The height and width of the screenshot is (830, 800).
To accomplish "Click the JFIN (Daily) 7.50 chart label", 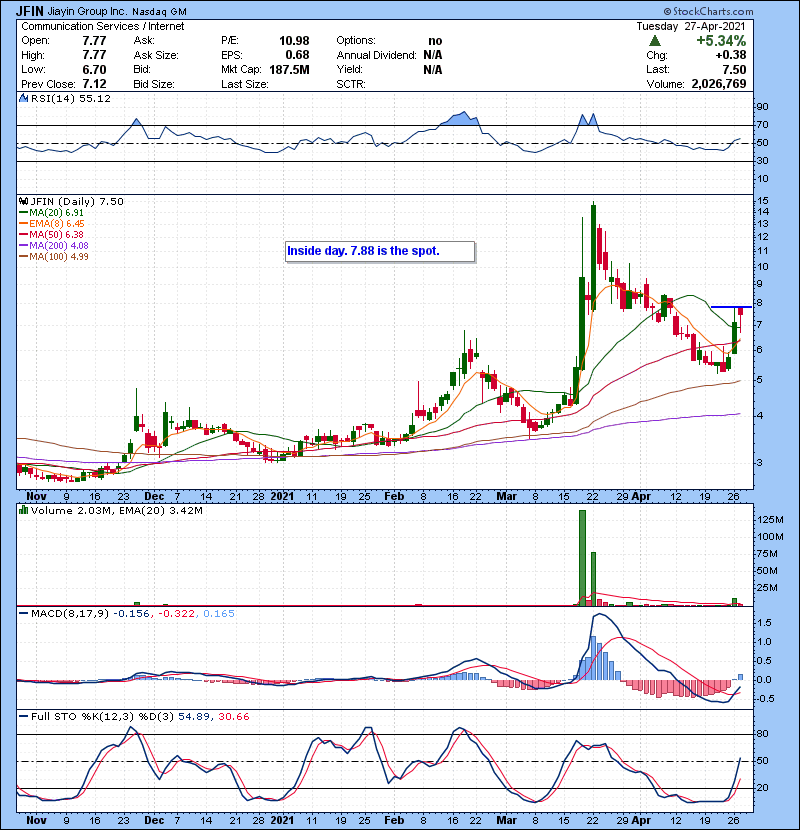I will point(77,202).
